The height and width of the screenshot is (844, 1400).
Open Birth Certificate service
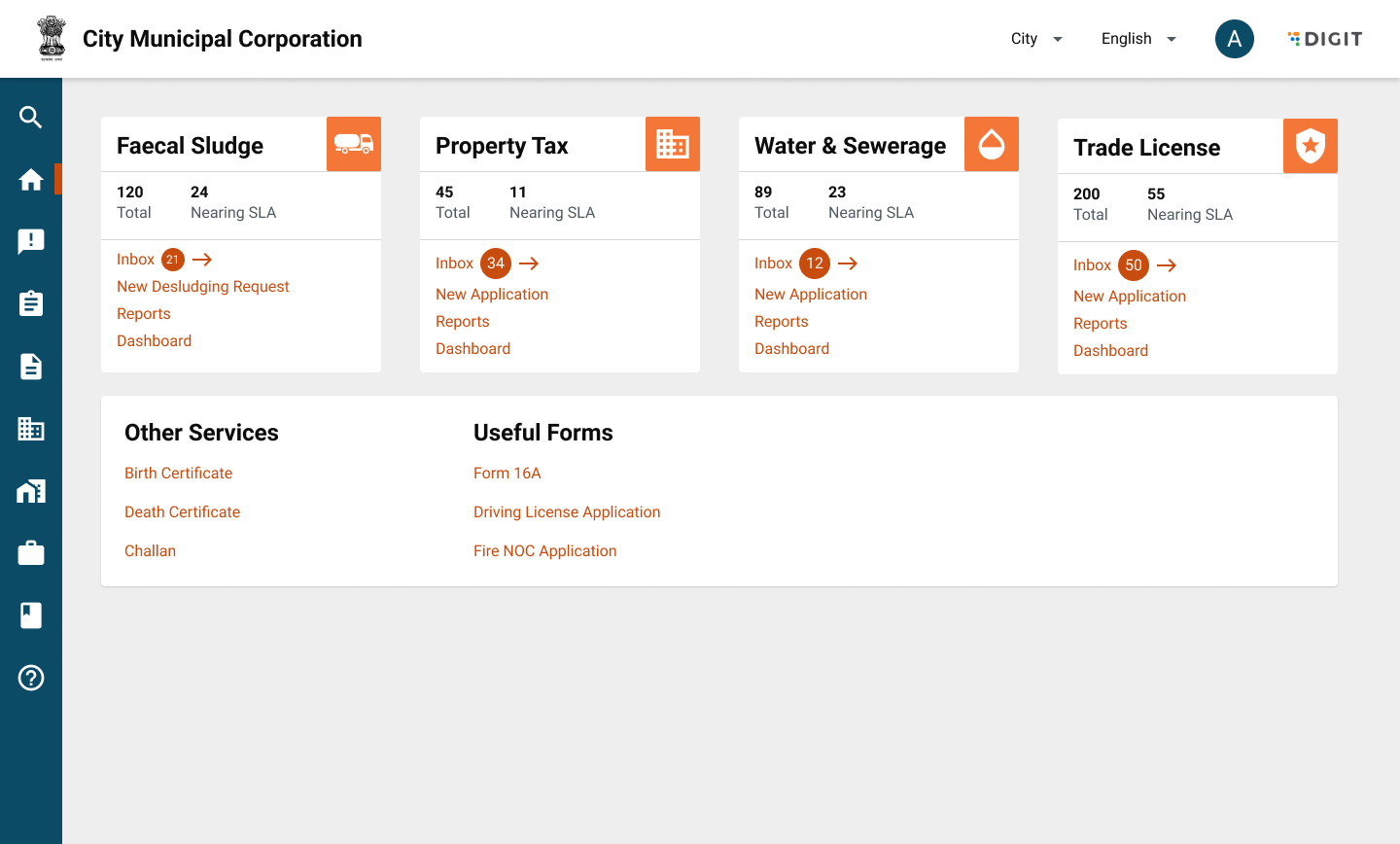coord(178,474)
